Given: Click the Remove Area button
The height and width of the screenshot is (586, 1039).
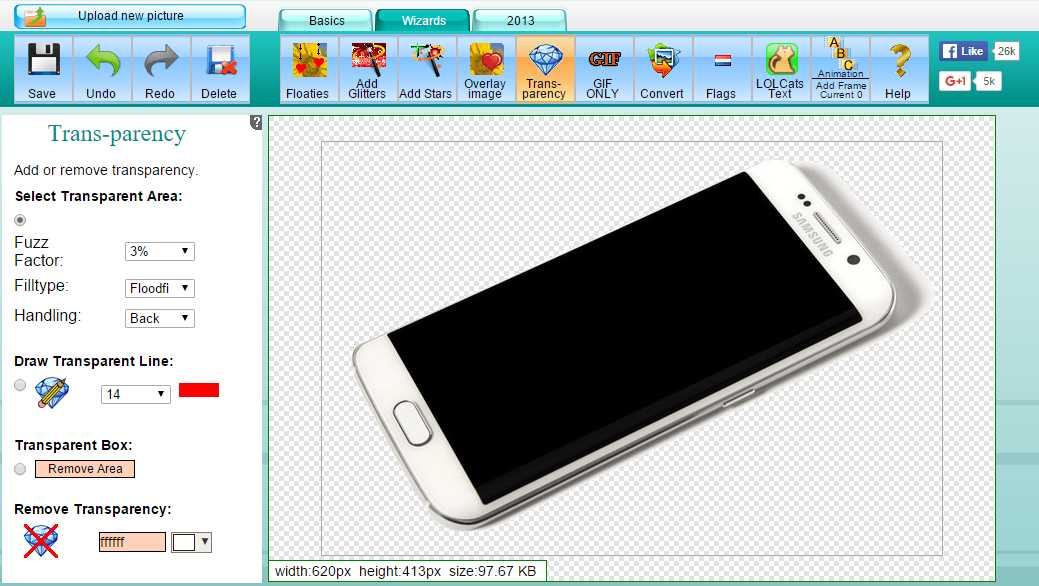Looking at the screenshot, I should 85,469.
